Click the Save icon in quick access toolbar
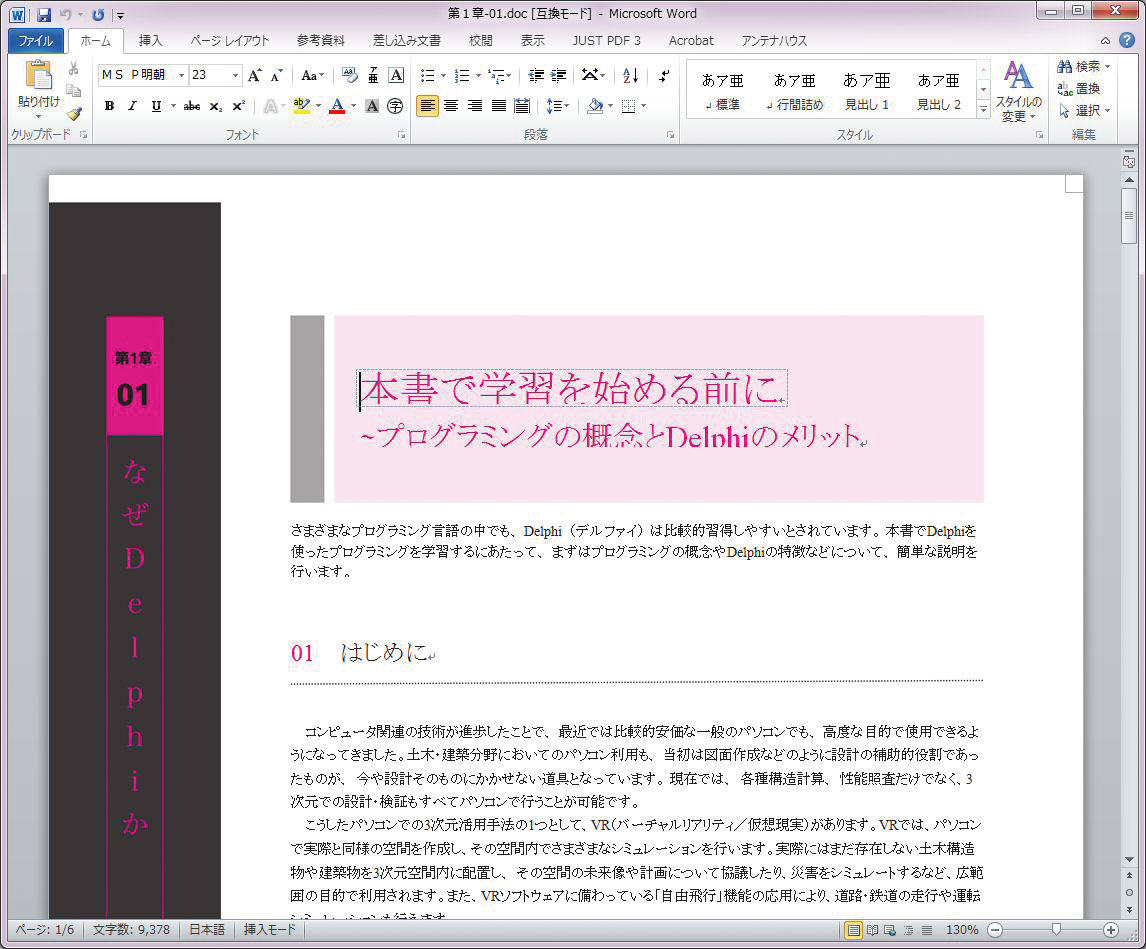This screenshot has height=949, width=1146. (43, 14)
